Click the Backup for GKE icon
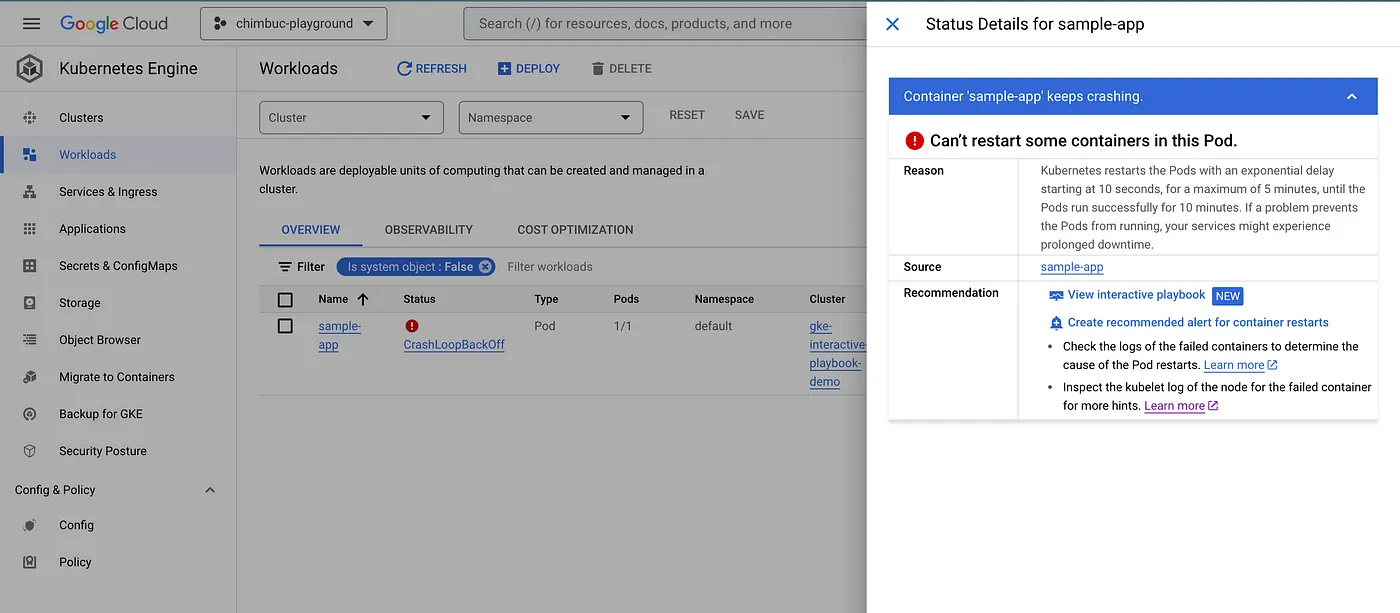1400x613 pixels. 30,414
